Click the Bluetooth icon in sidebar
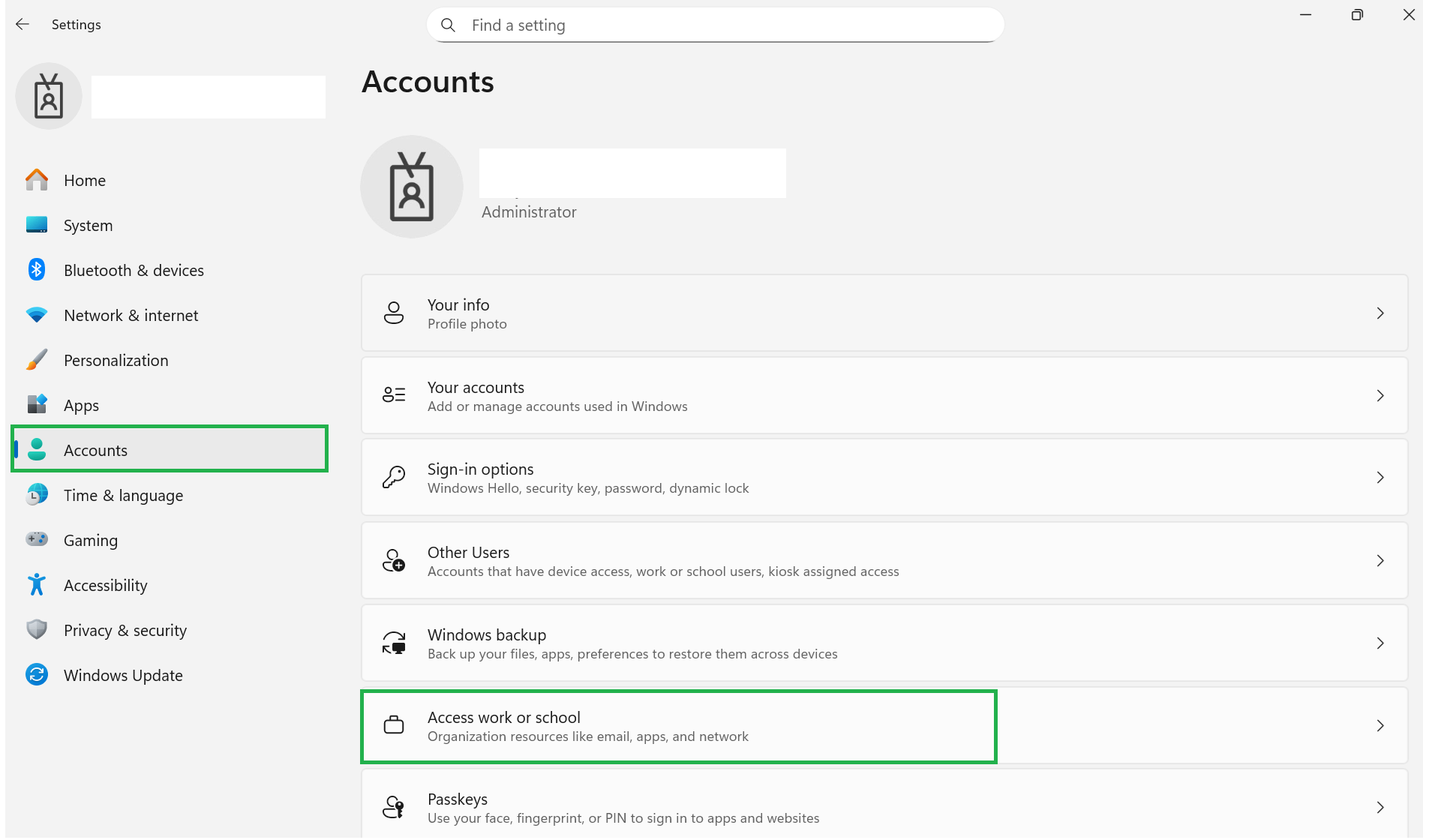This screenshot has height=840, width=1435. [37, 270]
